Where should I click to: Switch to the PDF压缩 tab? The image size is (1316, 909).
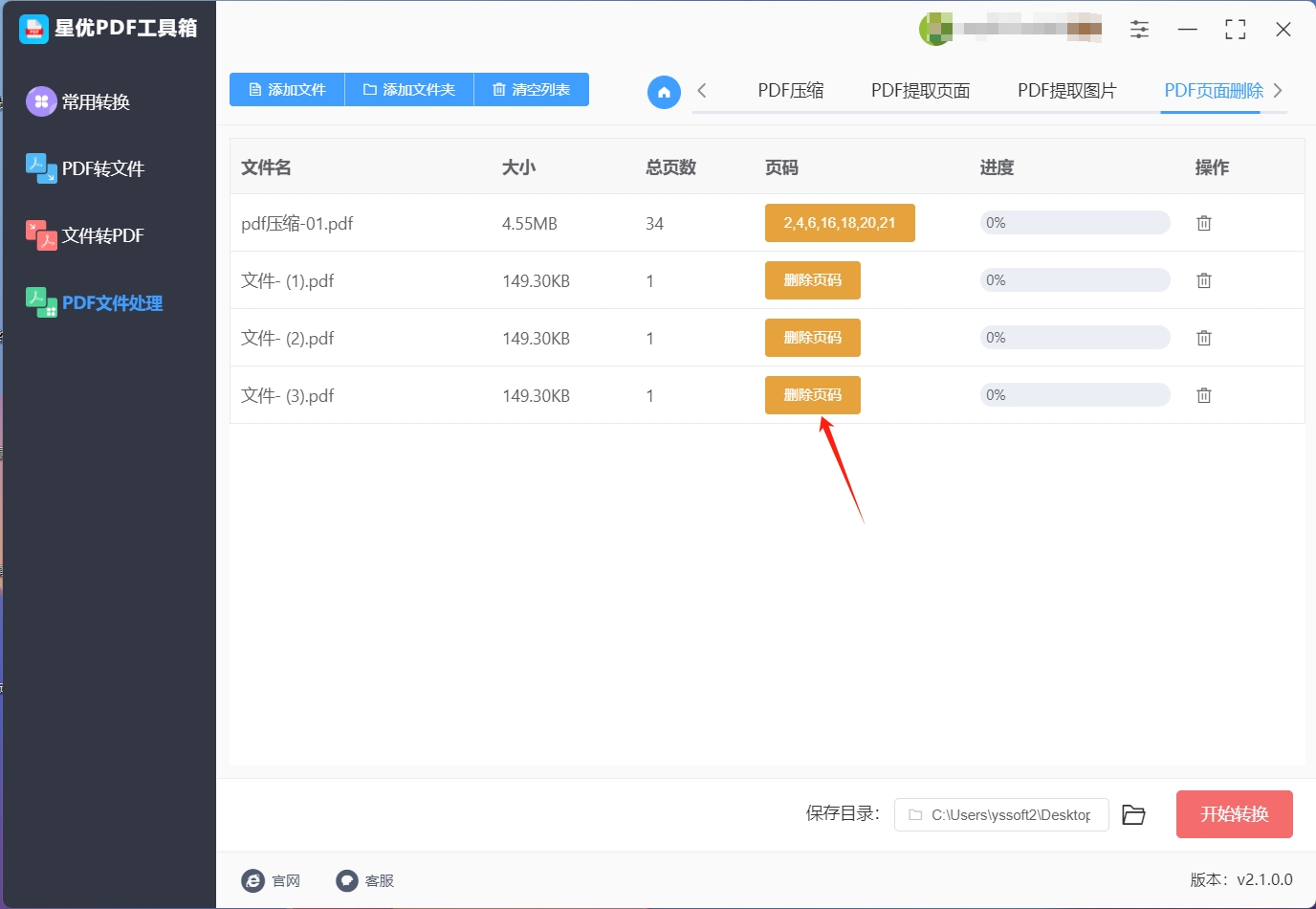790,91
